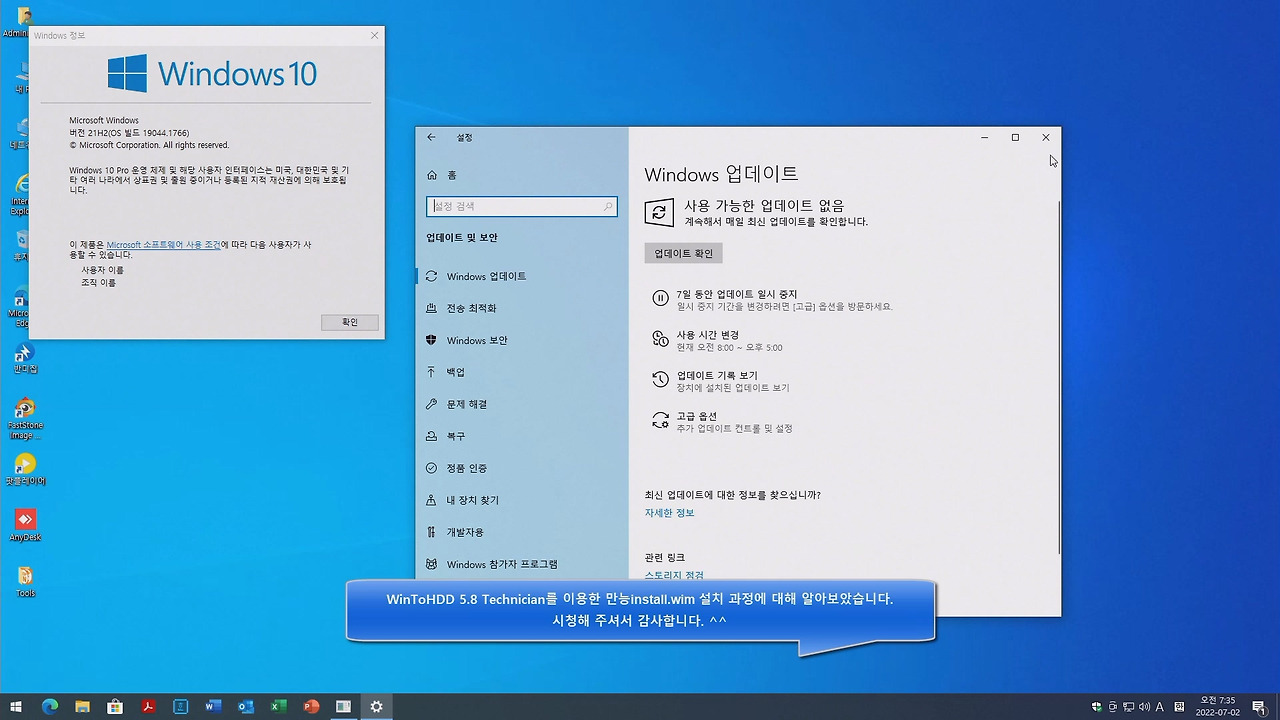Image resolution: width=1280 pixels, height=720 pixels.
Task: Click the magnifier icon in settings search box
Action: (x=607, y=207)
